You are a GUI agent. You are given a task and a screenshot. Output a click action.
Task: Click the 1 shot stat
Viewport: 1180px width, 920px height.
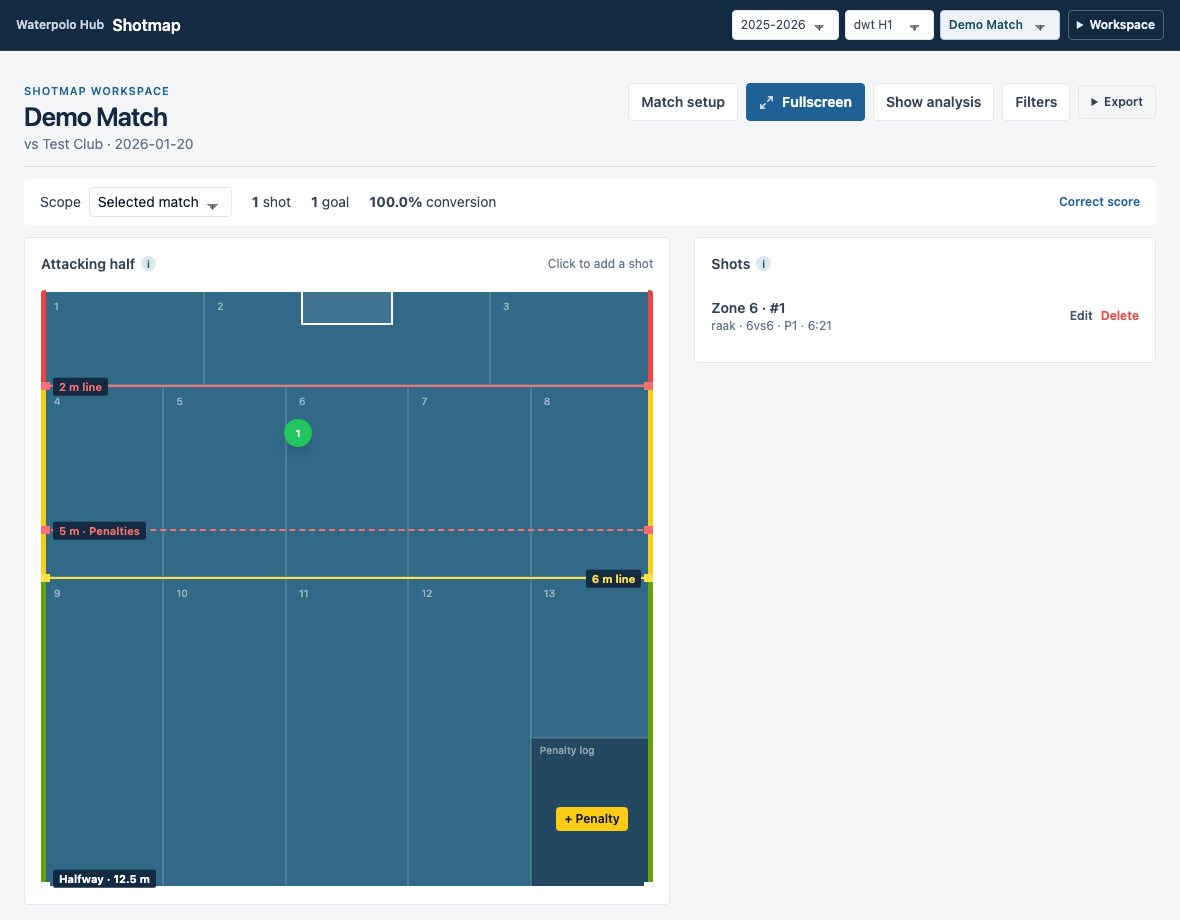pyautogui.click(x=271, y=202)
